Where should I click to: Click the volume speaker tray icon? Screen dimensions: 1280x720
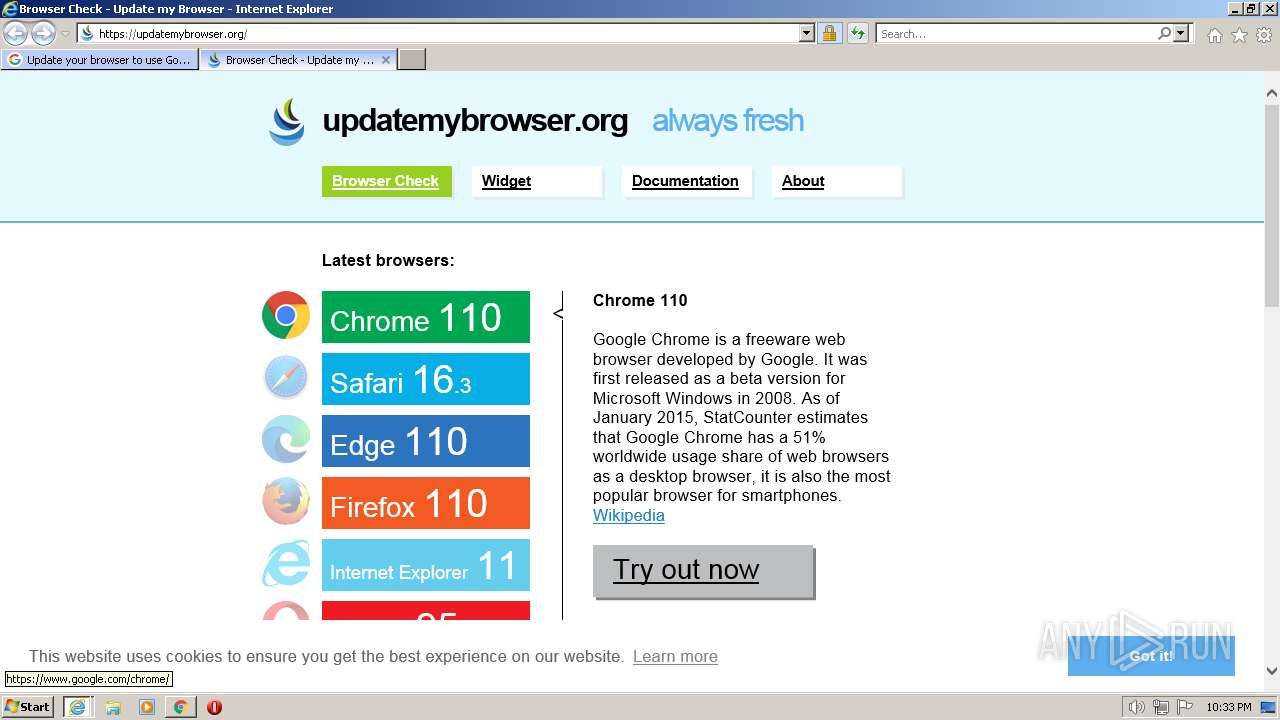pyautogui.click(x=1136, y=707)
